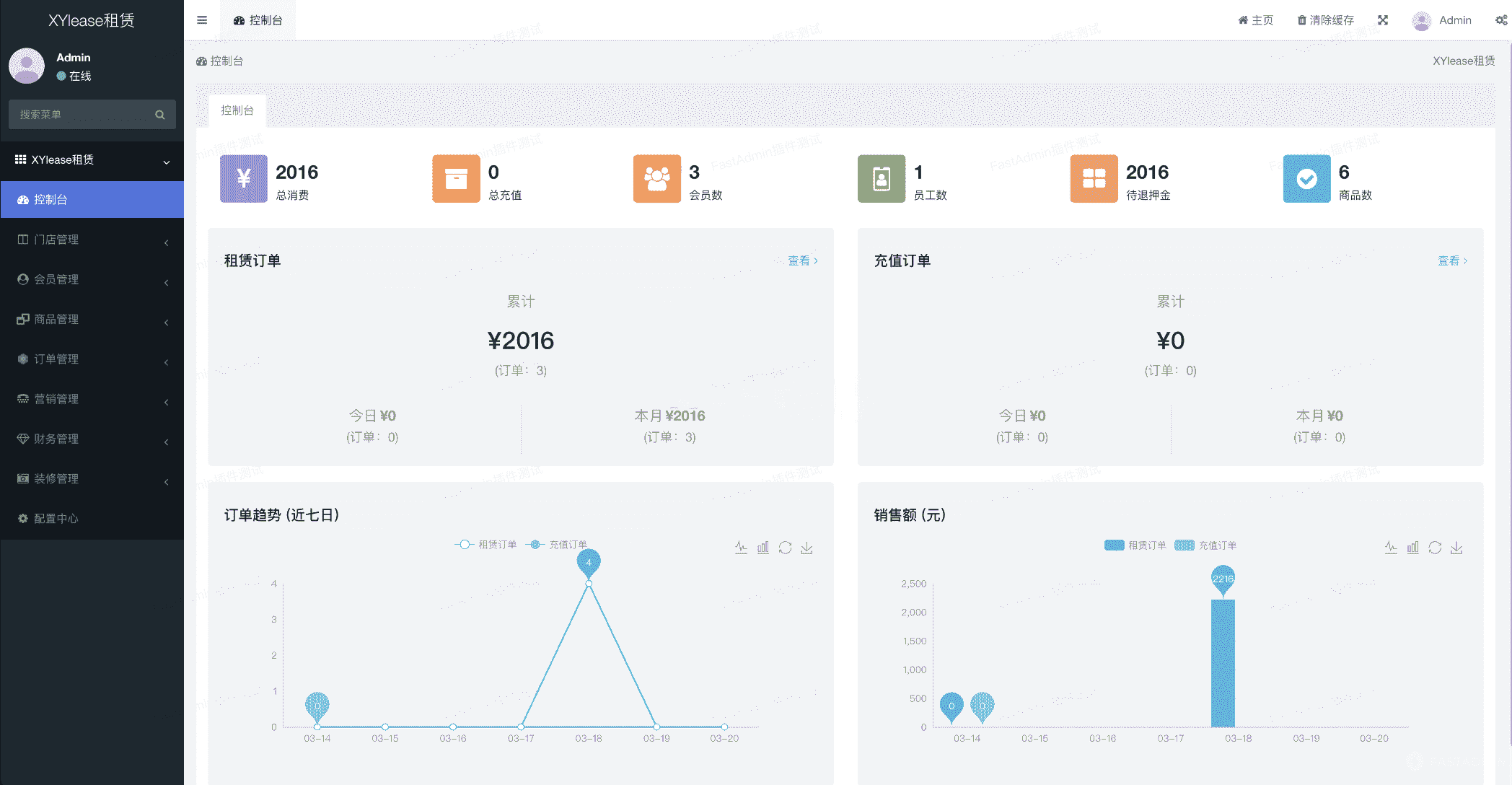
Task: Click the XYlease租赁 text at top right
Action: point(1464,61)
